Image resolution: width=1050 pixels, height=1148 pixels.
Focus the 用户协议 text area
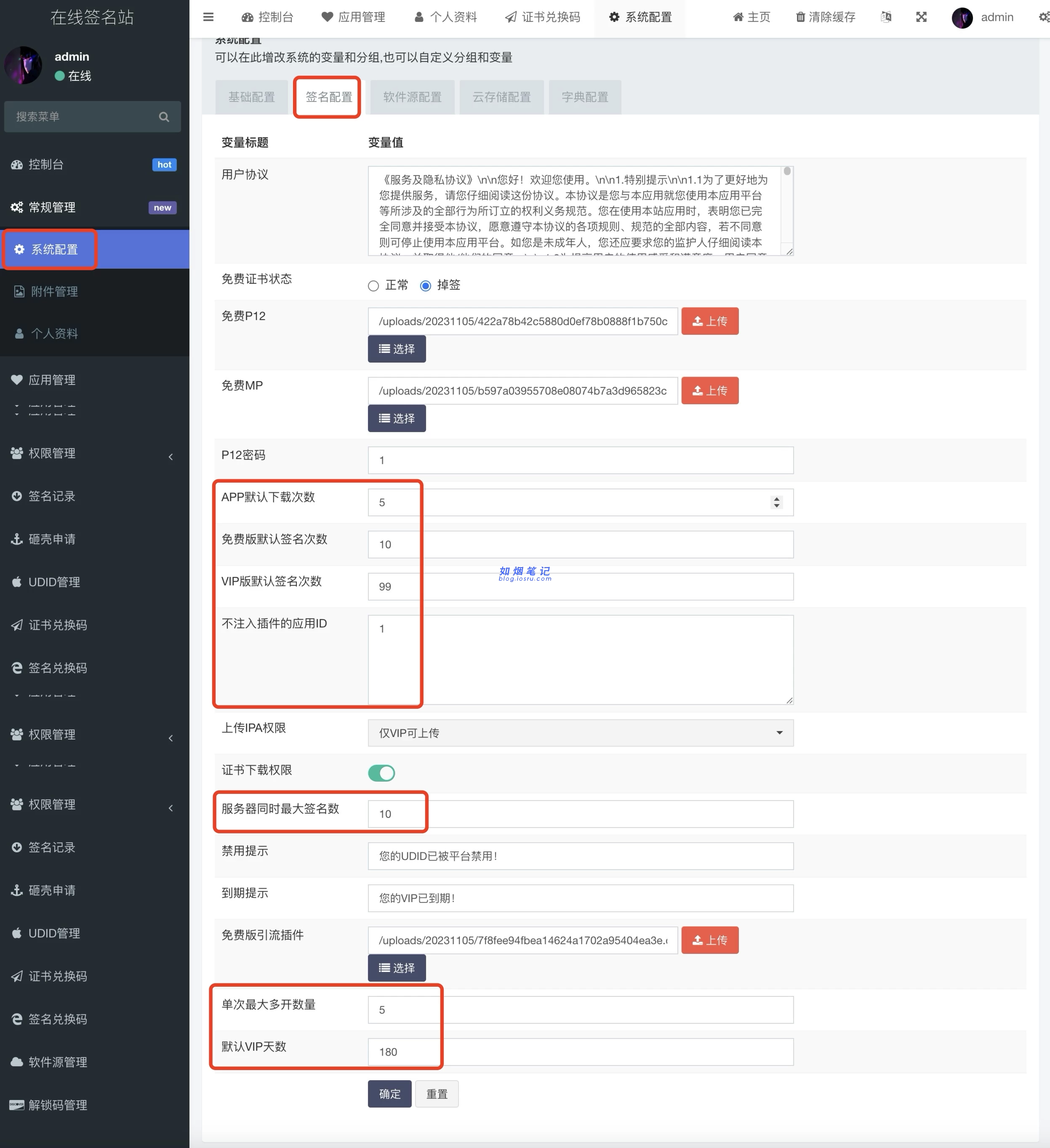[581, 211]
